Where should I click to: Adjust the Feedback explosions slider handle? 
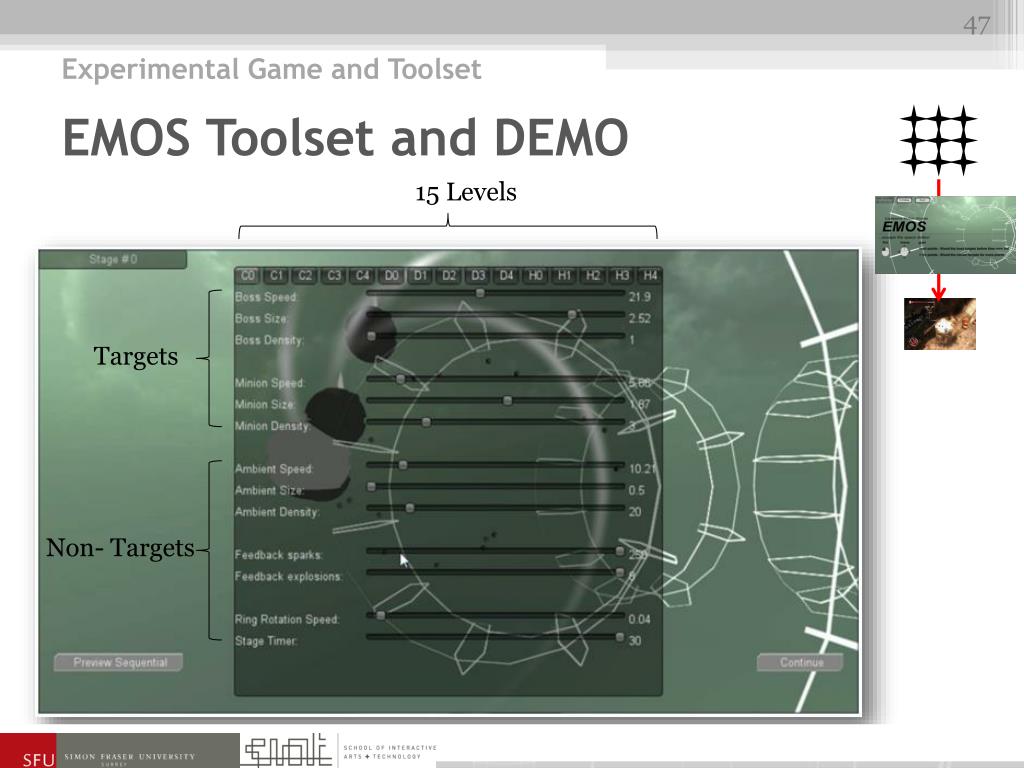click(620, 573)
